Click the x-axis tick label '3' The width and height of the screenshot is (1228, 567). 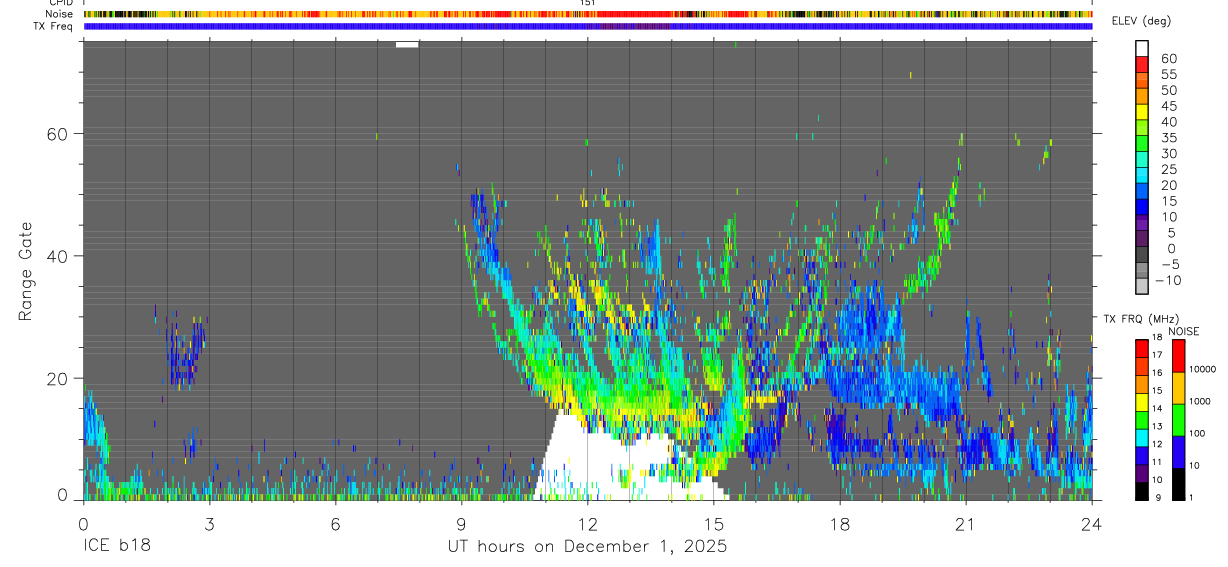(x=209, y=523)
